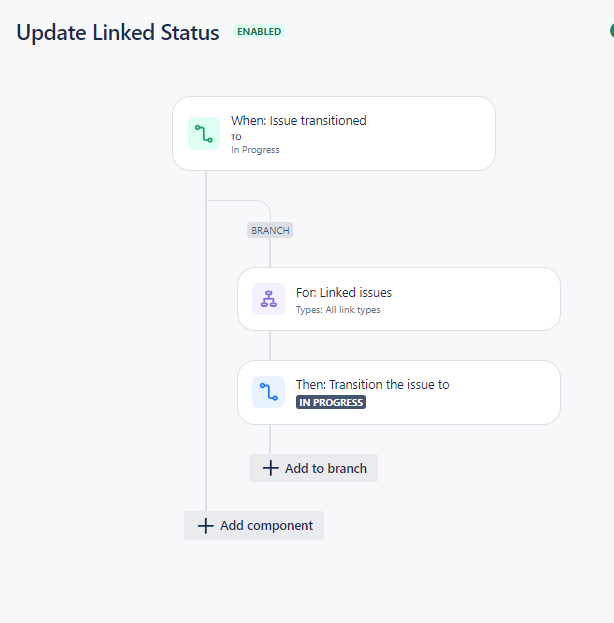Open the For: Linked issues heading
Viewport: 614px width, 623px height.
tap(344, 292)
